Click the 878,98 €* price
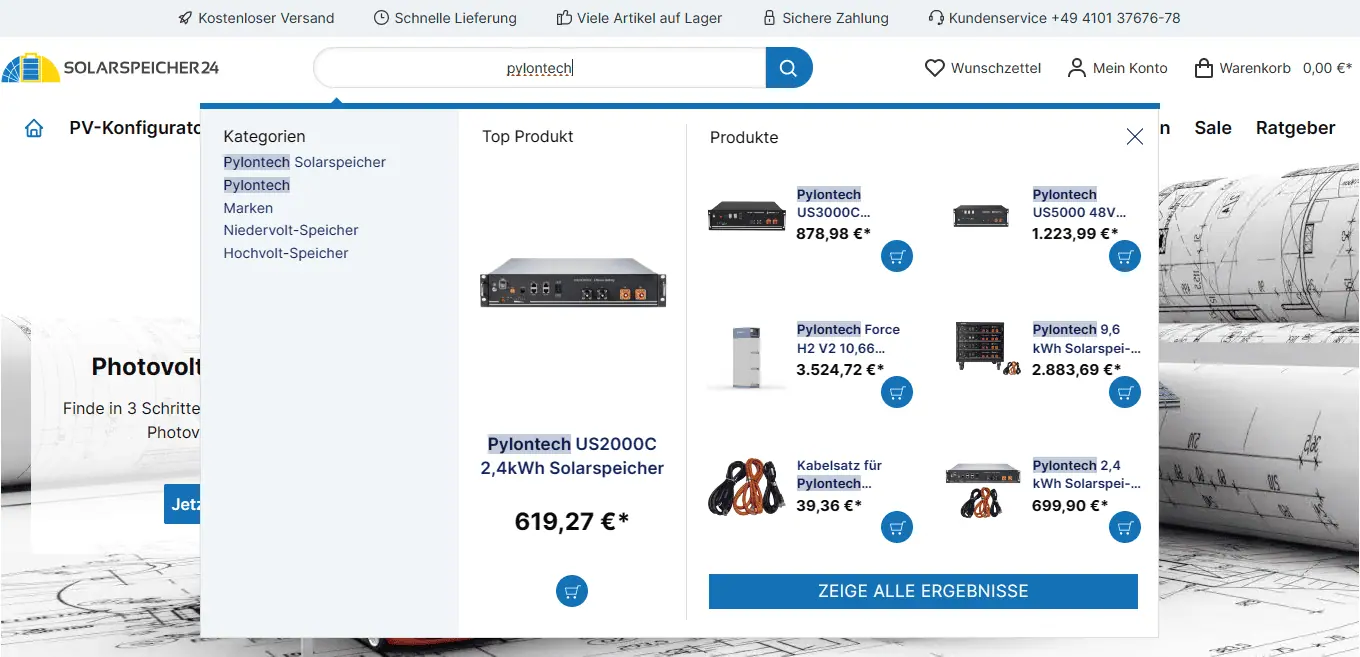Viewport: 1360px width, 657px height. click(833, 234)
